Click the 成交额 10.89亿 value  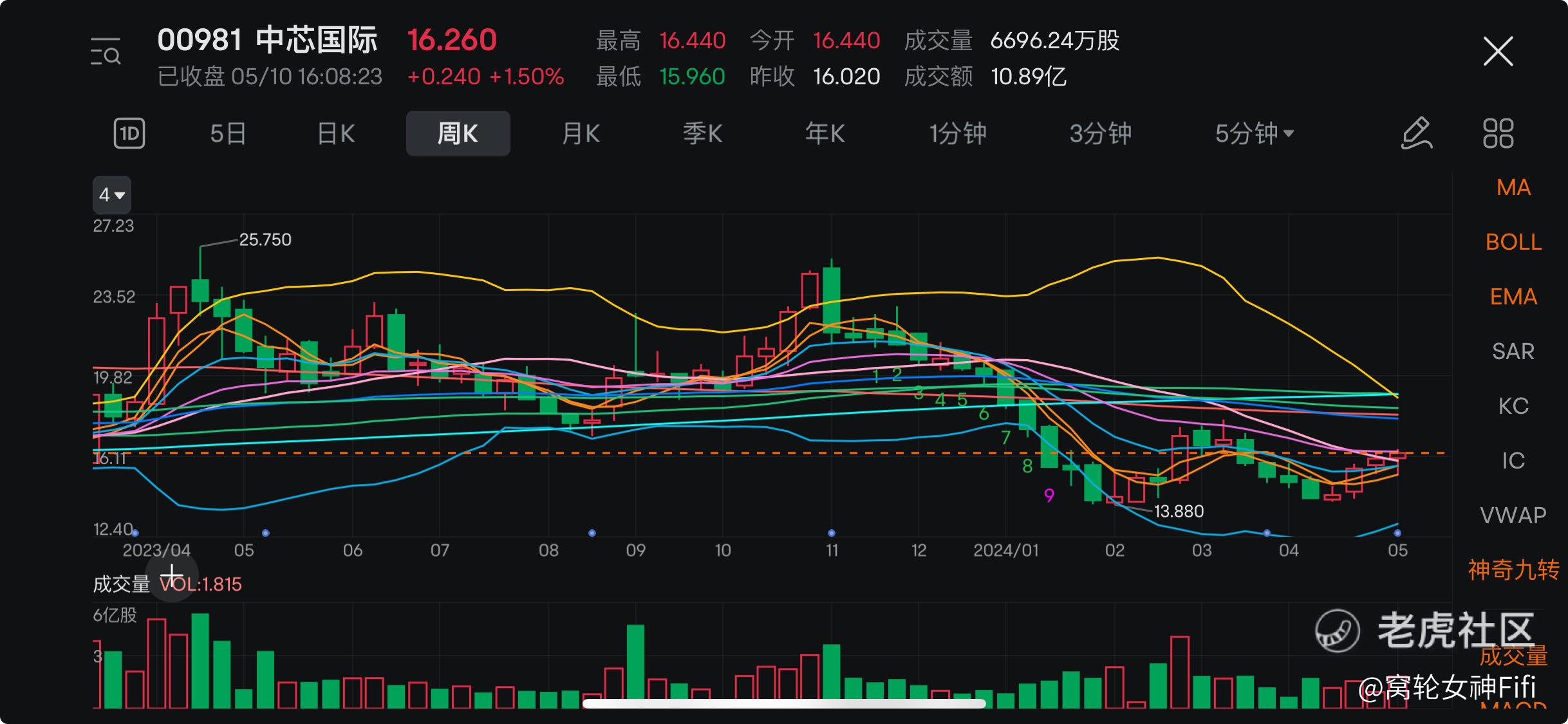pos(1029,77)
